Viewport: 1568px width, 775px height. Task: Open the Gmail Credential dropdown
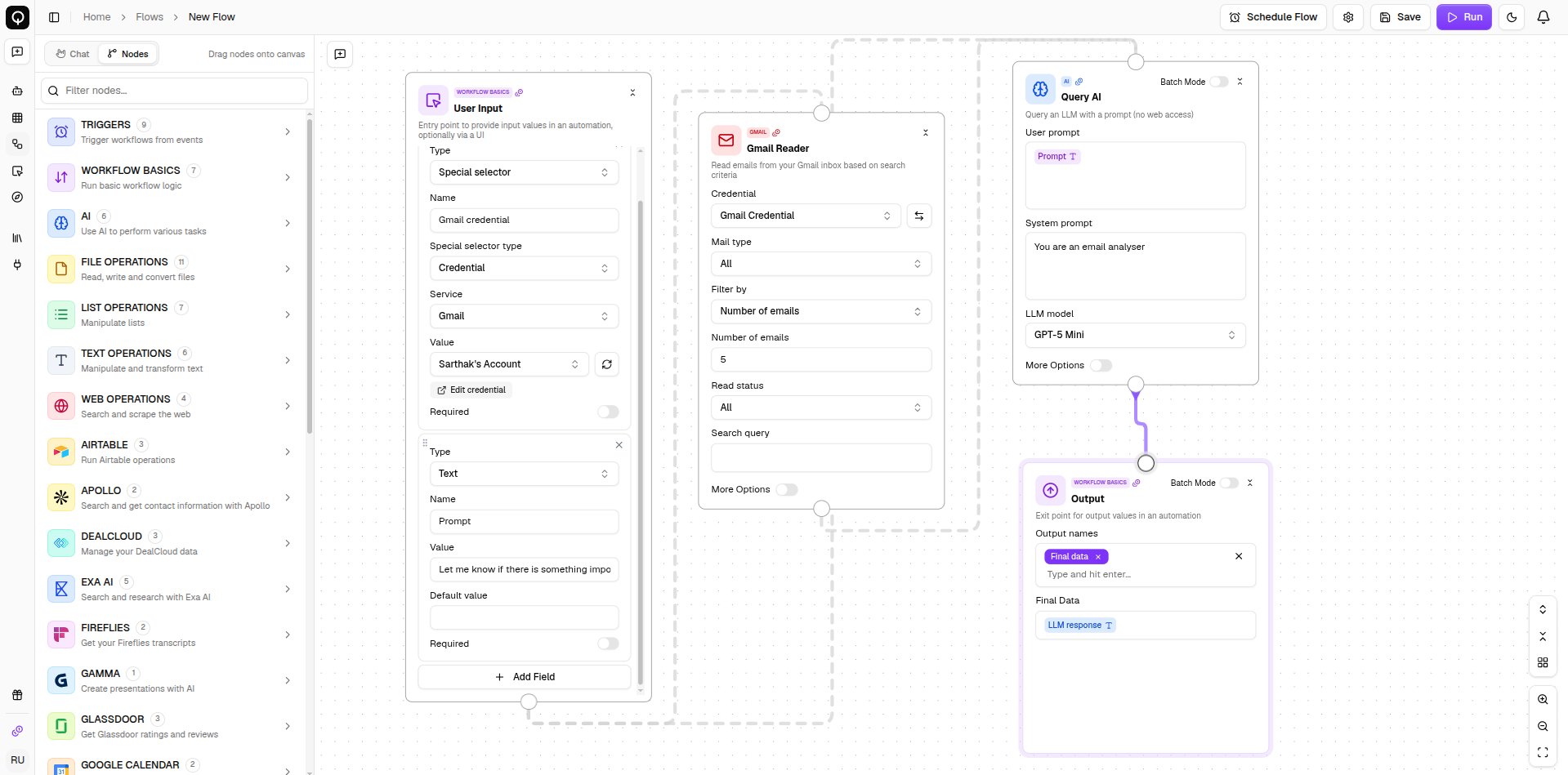pyautogui.click(x=806, y=216)
